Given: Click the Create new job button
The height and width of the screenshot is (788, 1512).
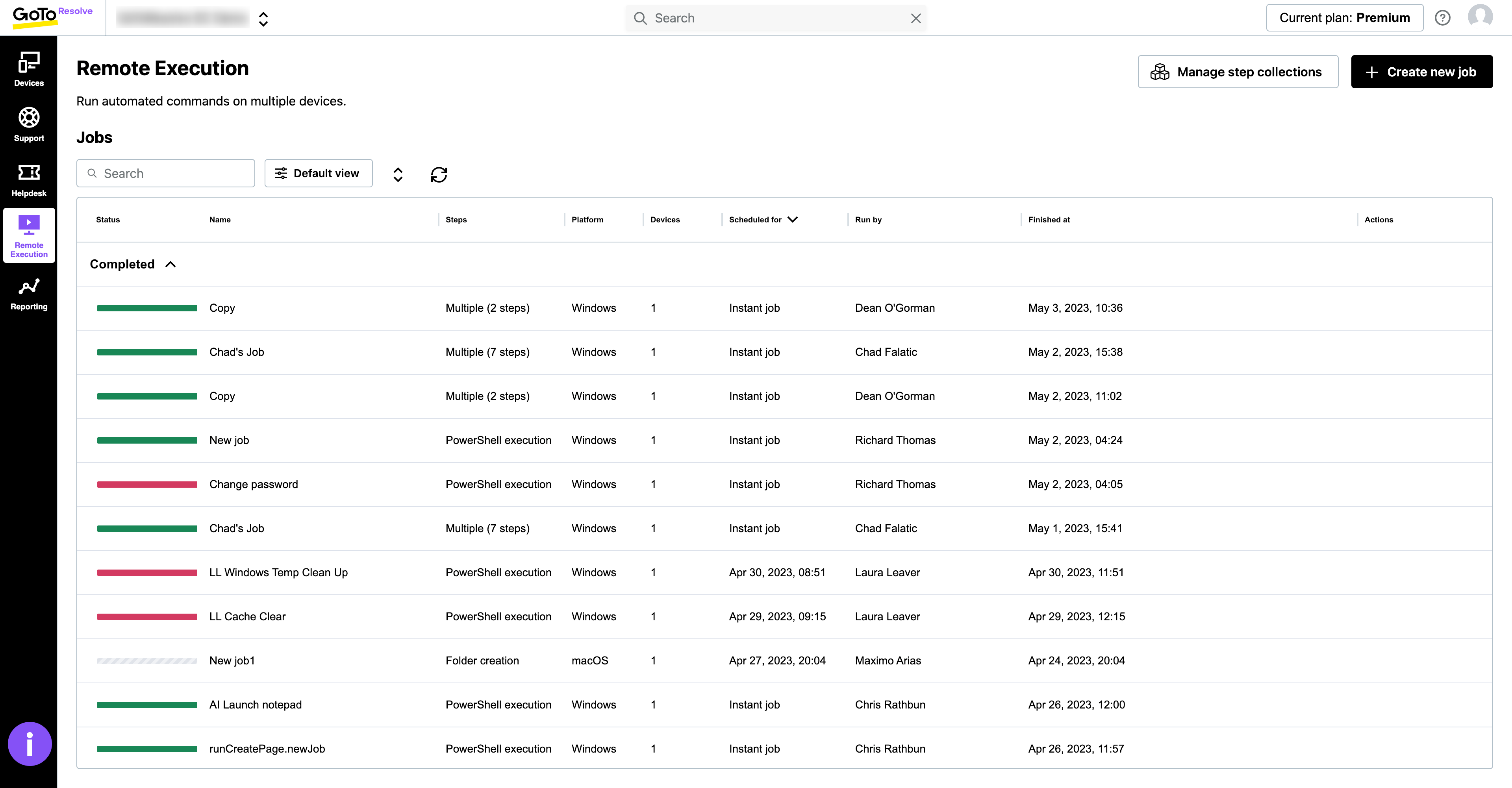Looking at the screenshot, I should [1421, 72].
